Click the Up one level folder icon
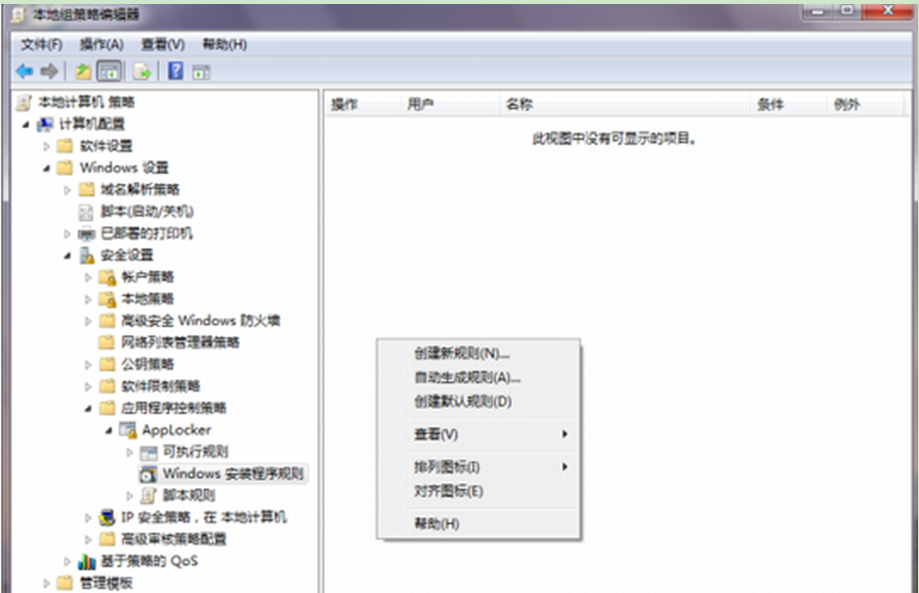Image resolution: width=919 pixels, height=593 pixels. tap(83, 71)
